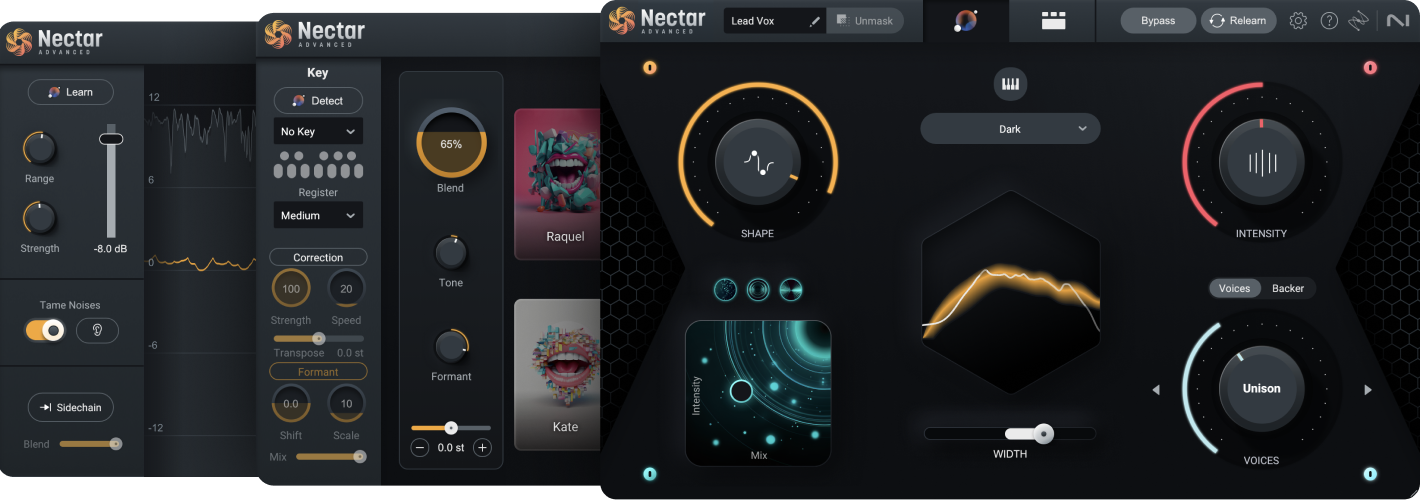Image resolution: width=1420 pixels, height=501 pixels.
Task: Toggle the orange power button near Shape
Action: 650,68
